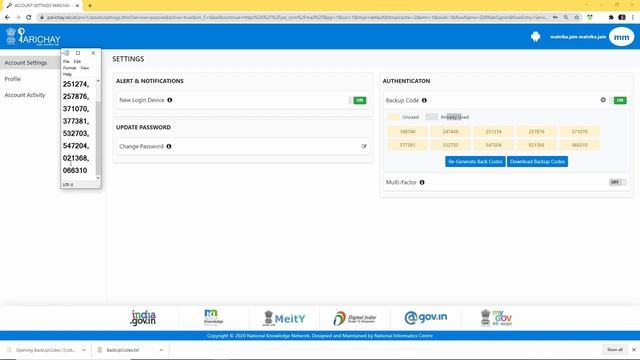Open the india.gov.in footer link

click(x=143, y=318)
